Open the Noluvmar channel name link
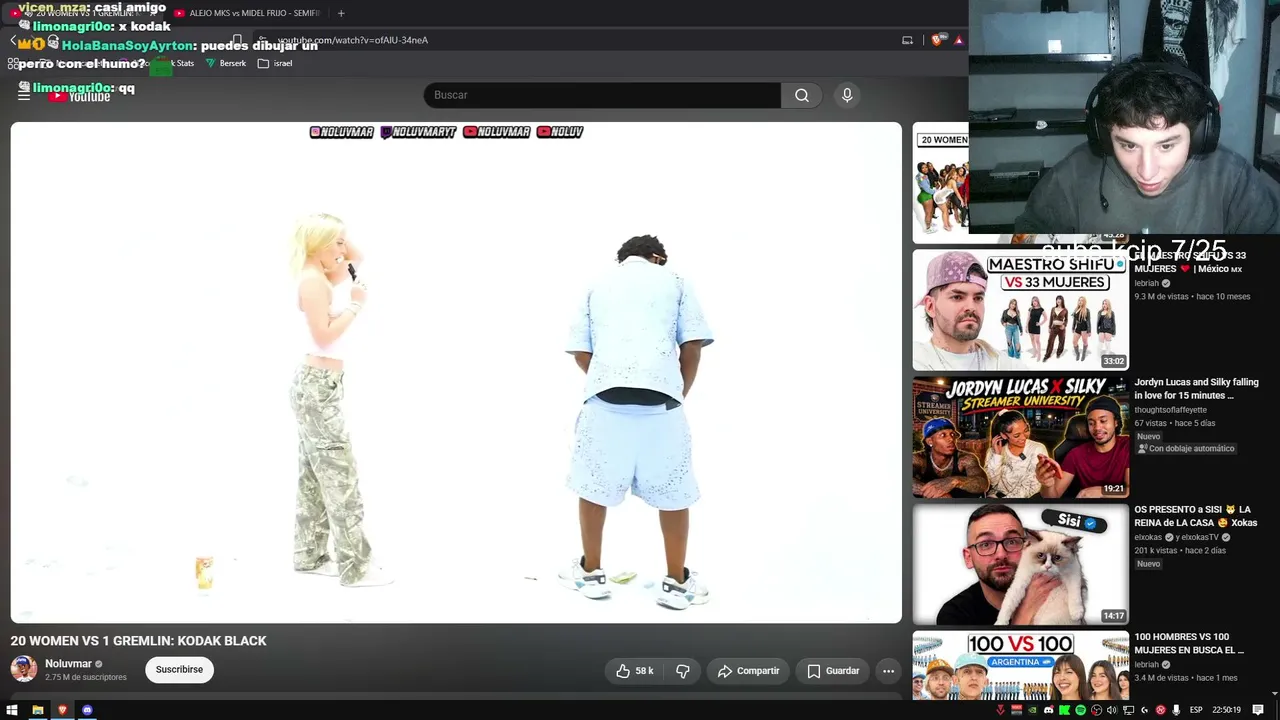Screen dimensions: 1280x720 click(x=68, y=664)
